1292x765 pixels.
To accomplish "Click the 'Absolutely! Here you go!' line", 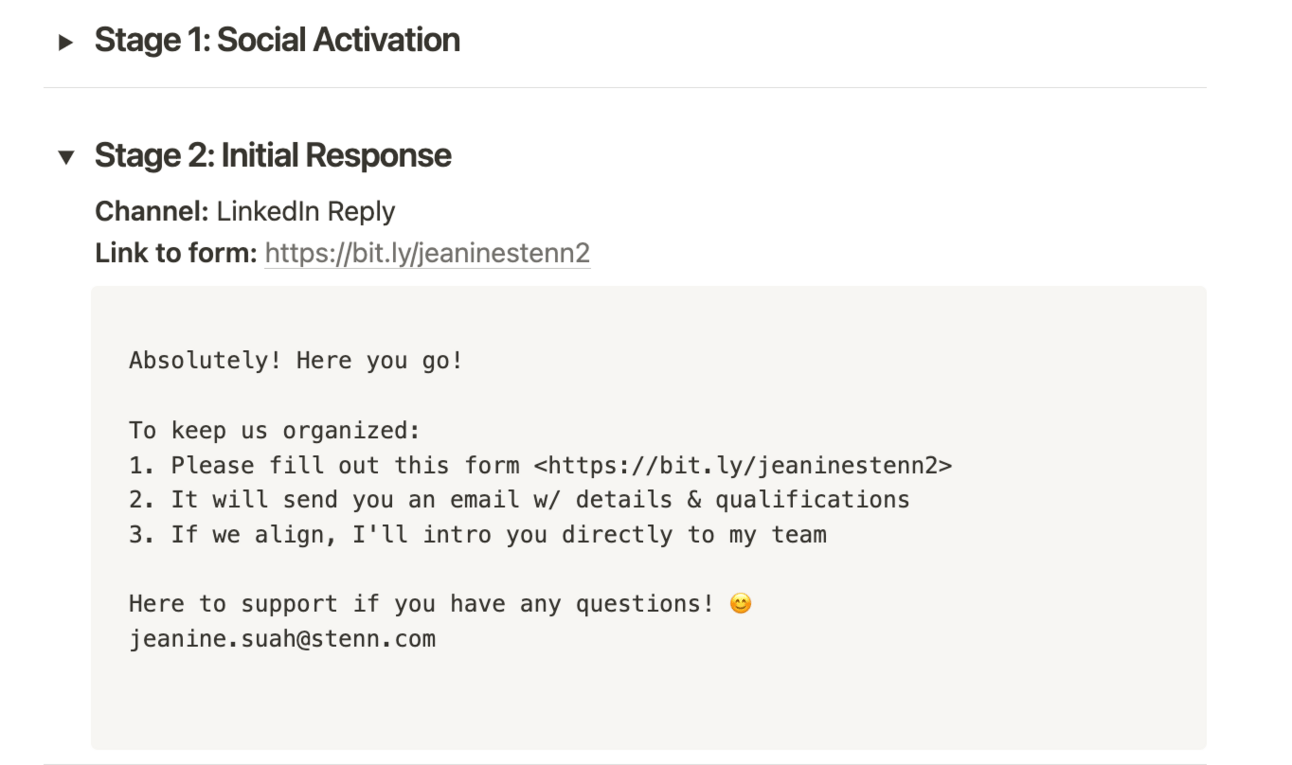I will pos(296,361).
